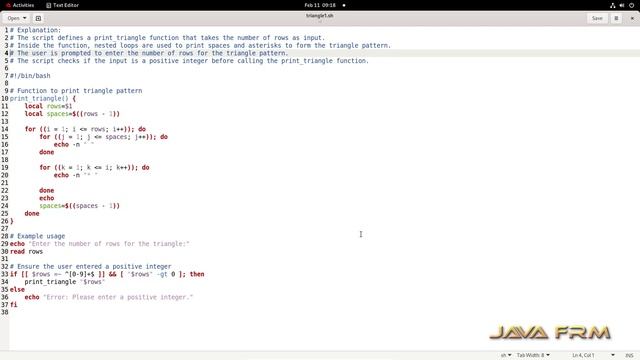Screen dimensions: 640x360
Task: Open the hamburger menu
Action: coord(616,18)
